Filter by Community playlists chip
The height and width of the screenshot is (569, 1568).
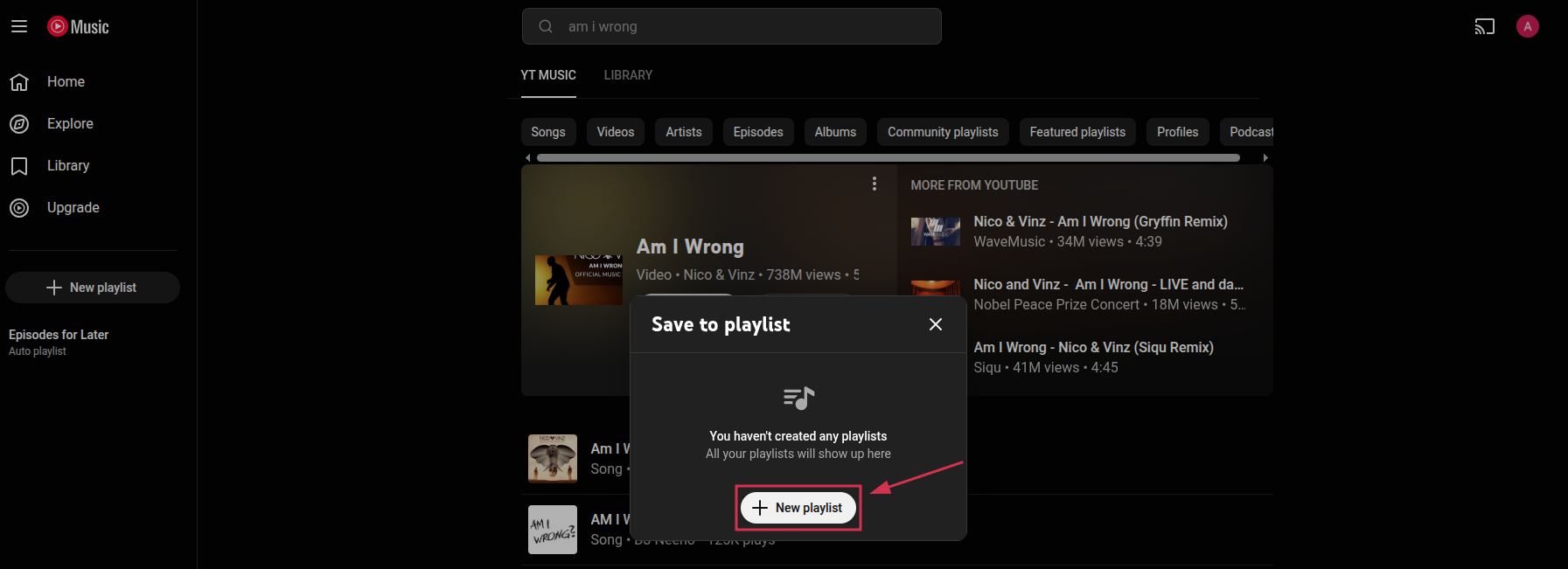943,132
